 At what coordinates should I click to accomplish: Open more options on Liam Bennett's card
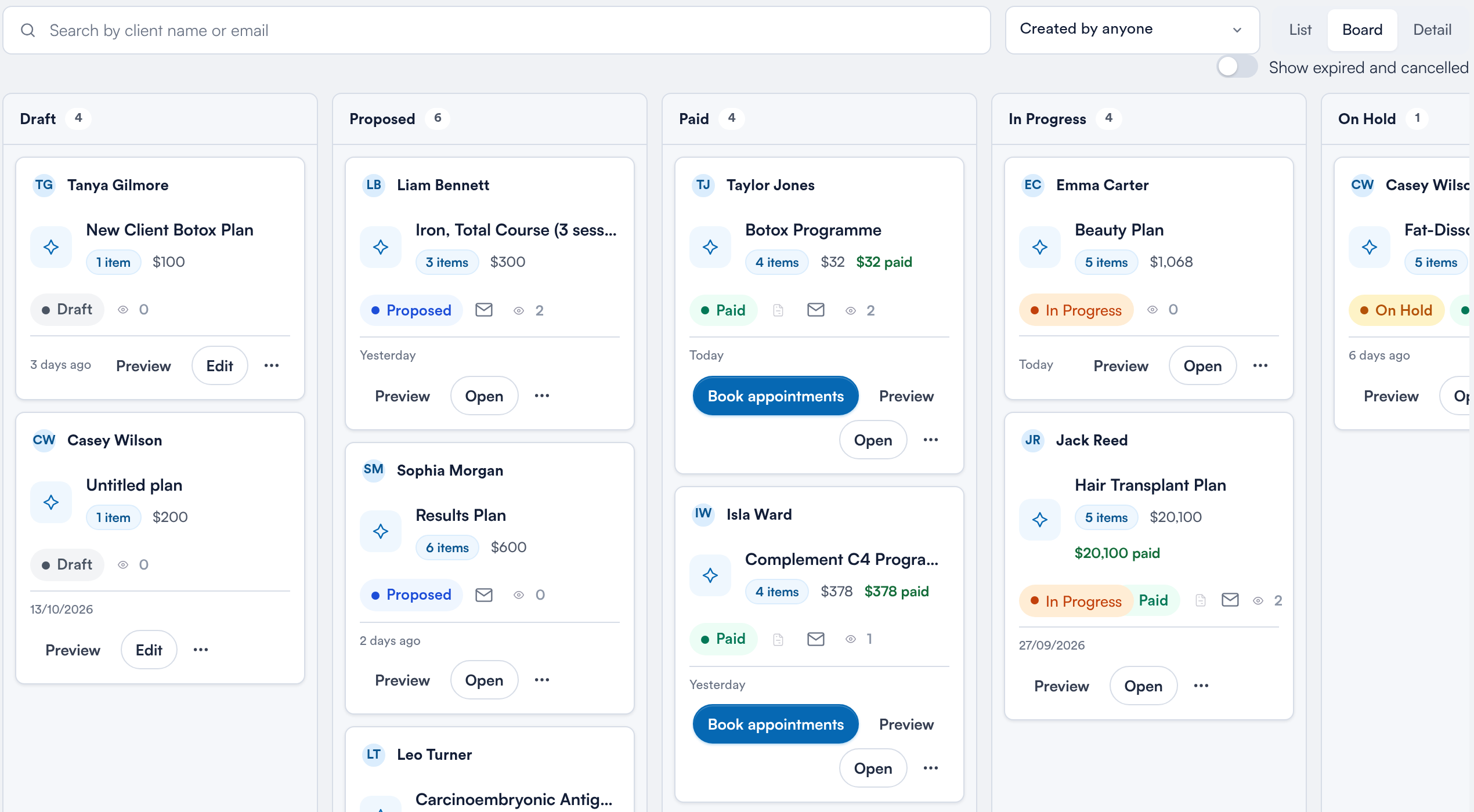[542, 396]
